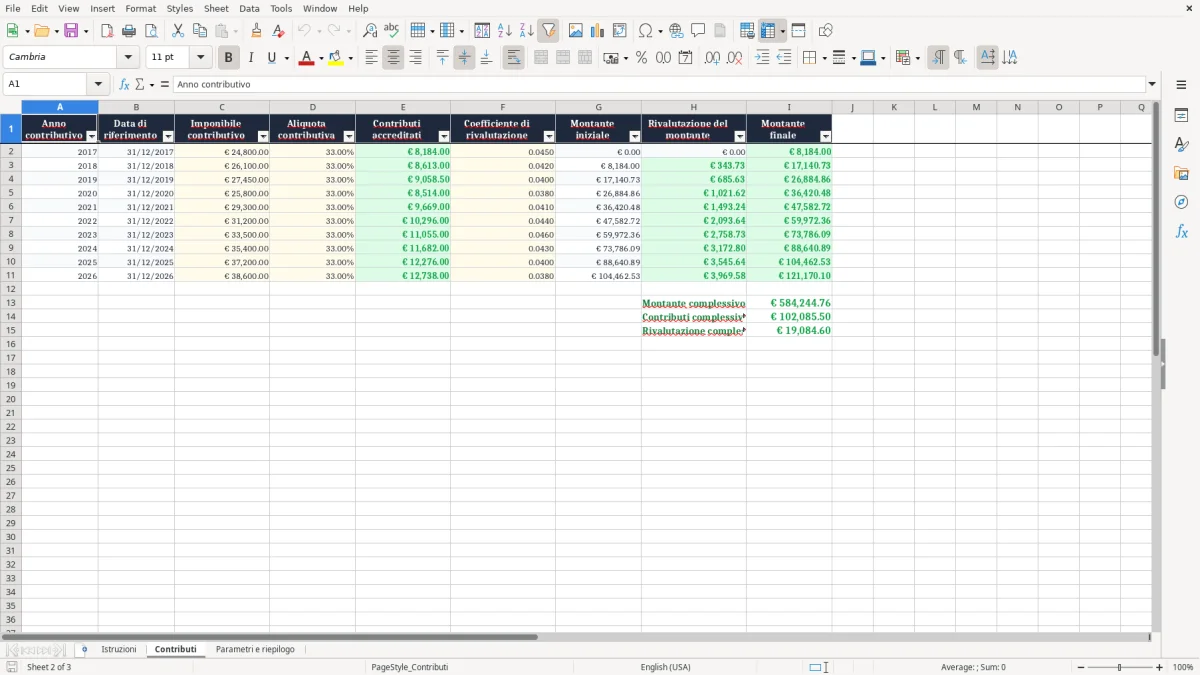This screenshot has height=675, width=1200.
Task: Clear direct formatting with the eraser icon
Action: (278, 31)
